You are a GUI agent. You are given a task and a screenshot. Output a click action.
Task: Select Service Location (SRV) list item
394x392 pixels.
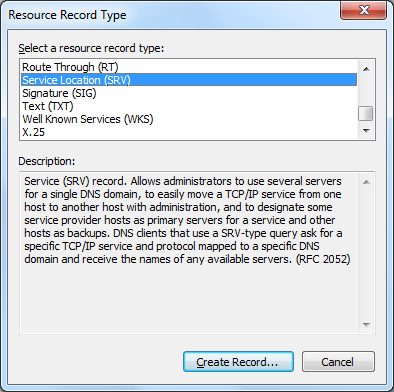(x=189, y=80)
